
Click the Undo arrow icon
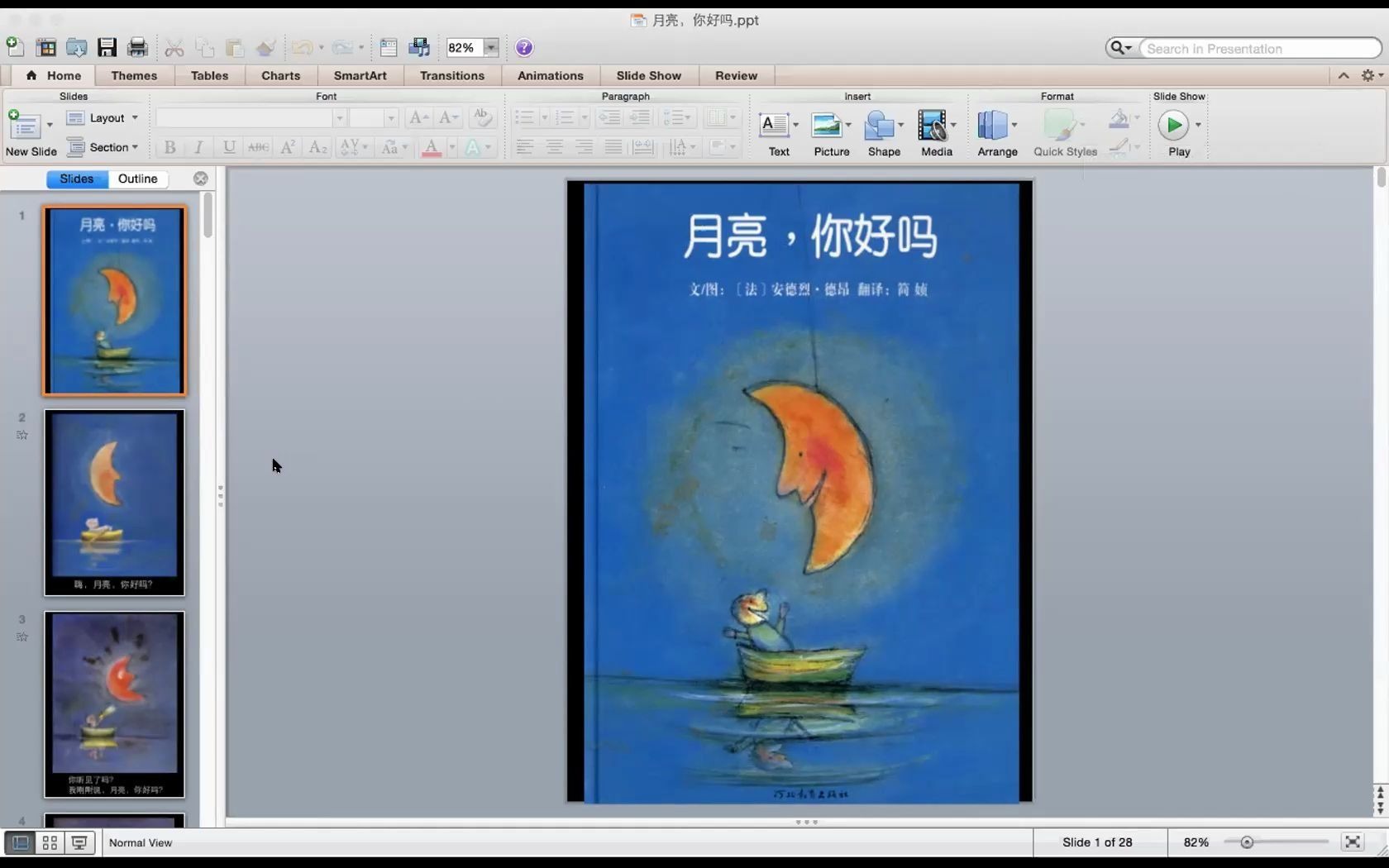pyautogui.click(x=302, y=48)
